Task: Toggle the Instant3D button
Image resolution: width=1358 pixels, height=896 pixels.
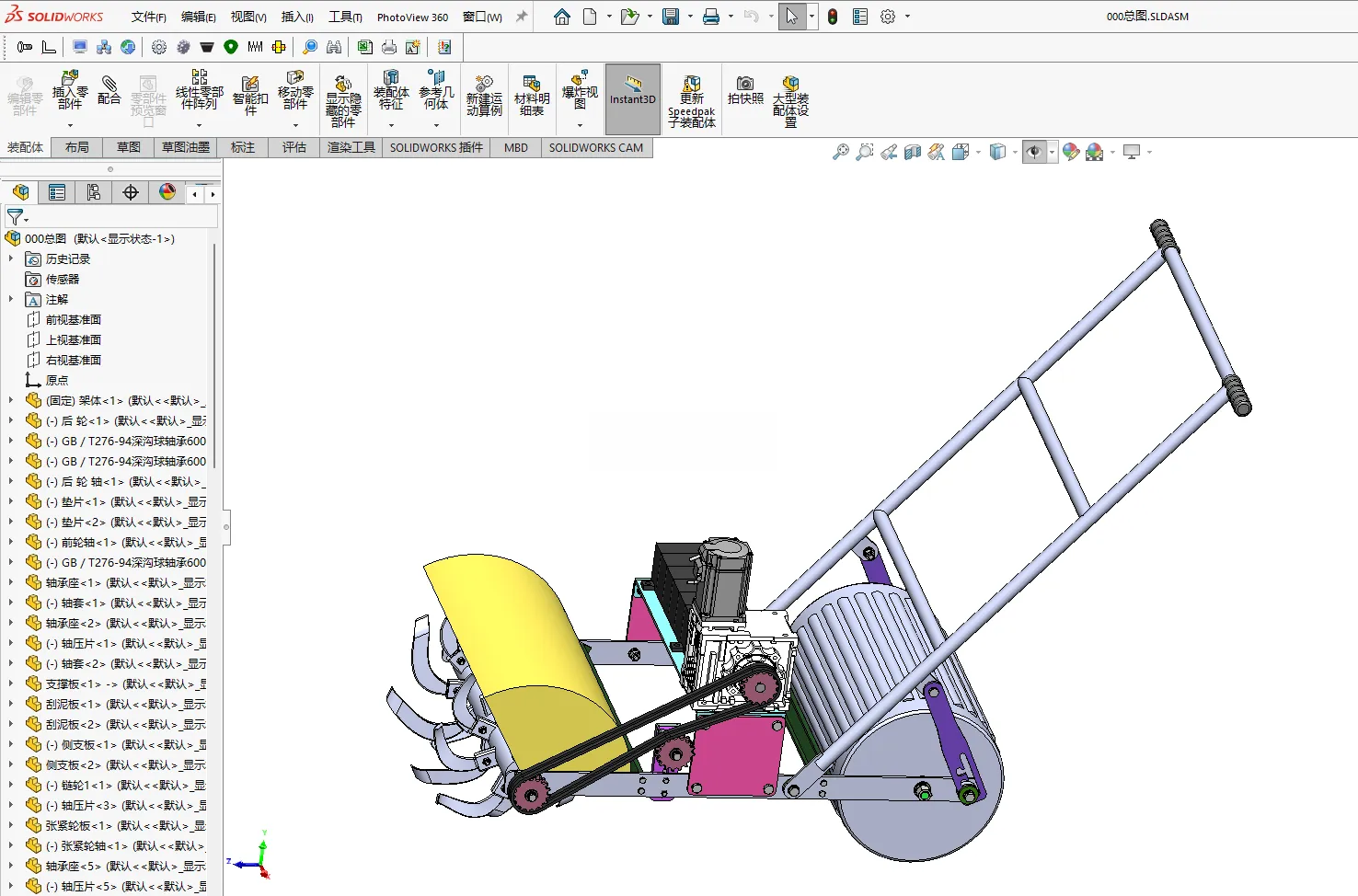Action: (x=633, y=98)
